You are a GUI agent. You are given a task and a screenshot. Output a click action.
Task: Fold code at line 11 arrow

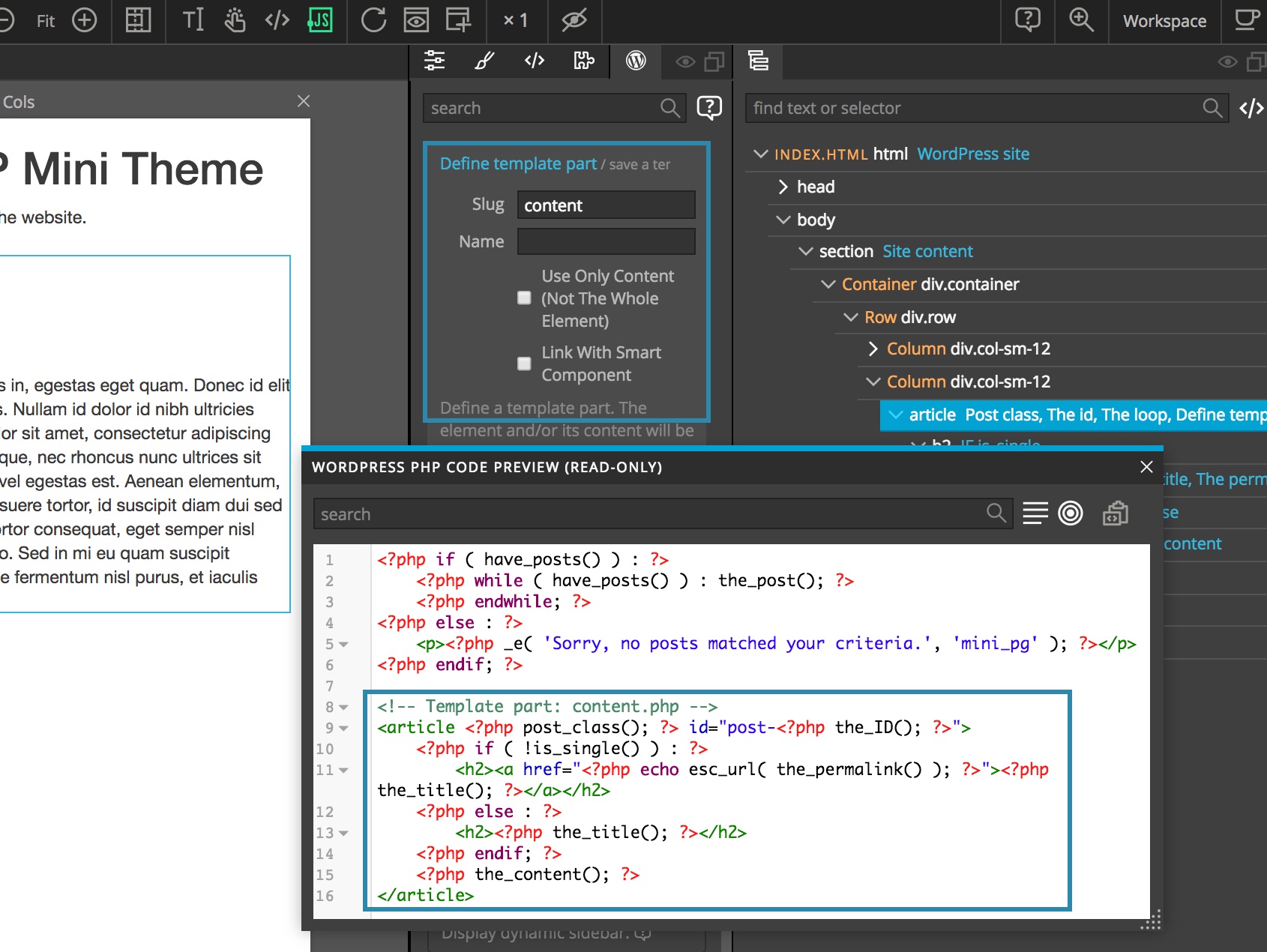[x=343, y=770]
